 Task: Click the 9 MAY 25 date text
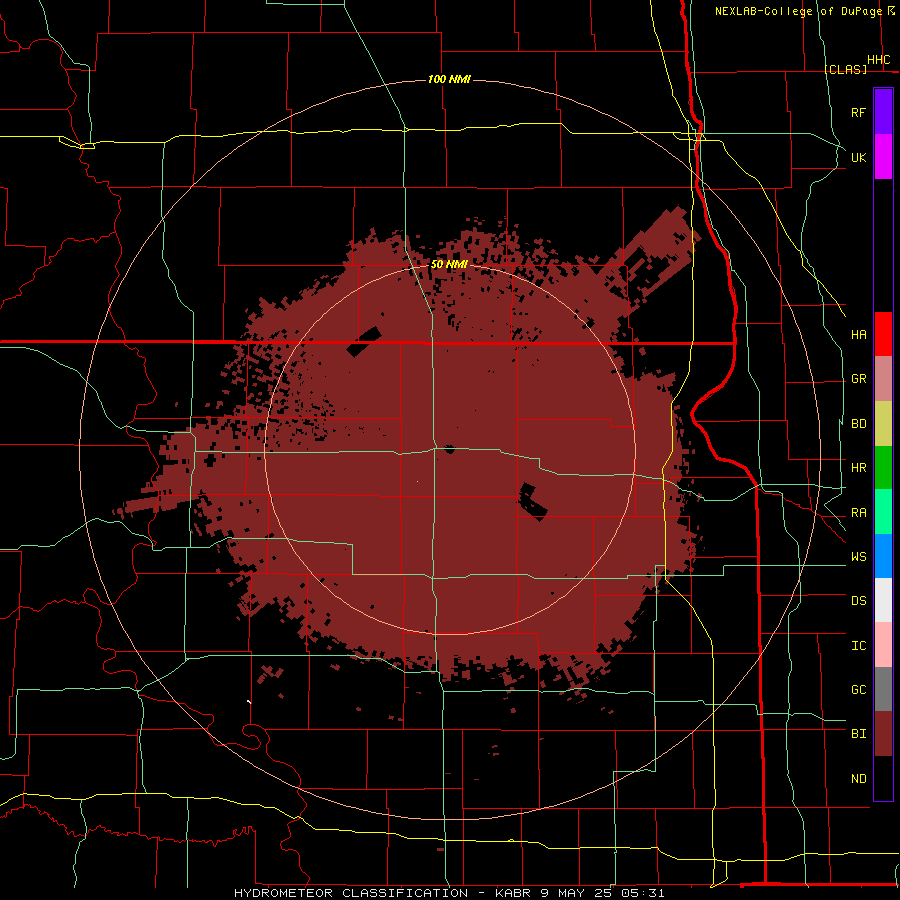click(x=579, y=893)
